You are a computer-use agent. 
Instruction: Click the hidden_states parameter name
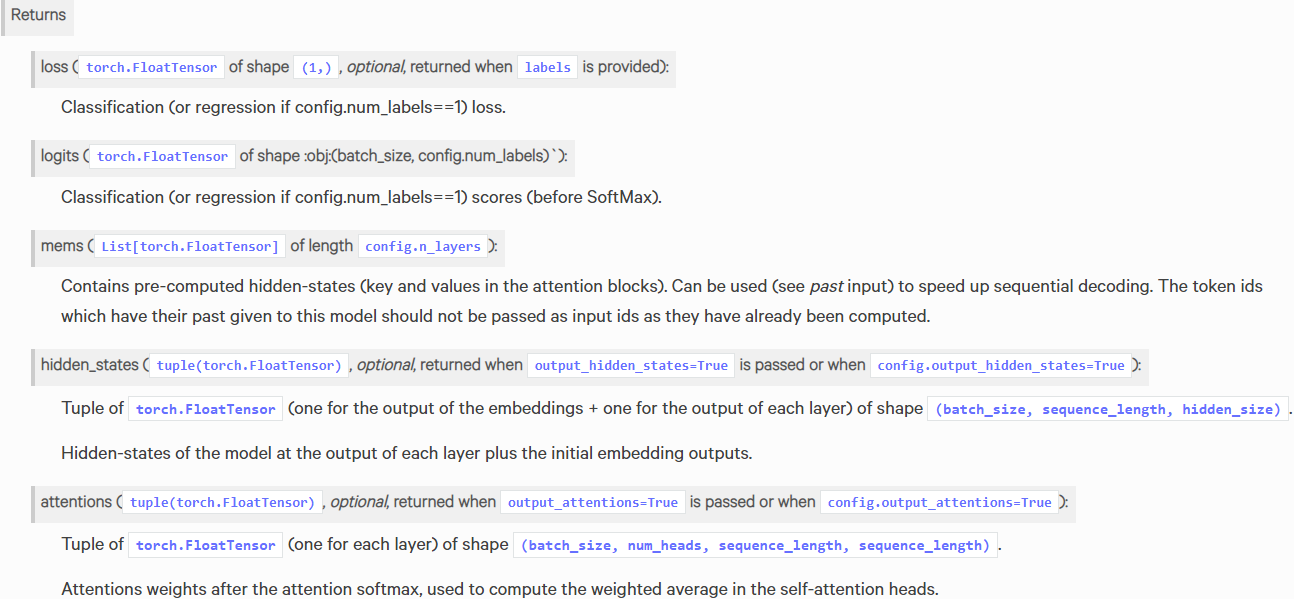[89, 365]
